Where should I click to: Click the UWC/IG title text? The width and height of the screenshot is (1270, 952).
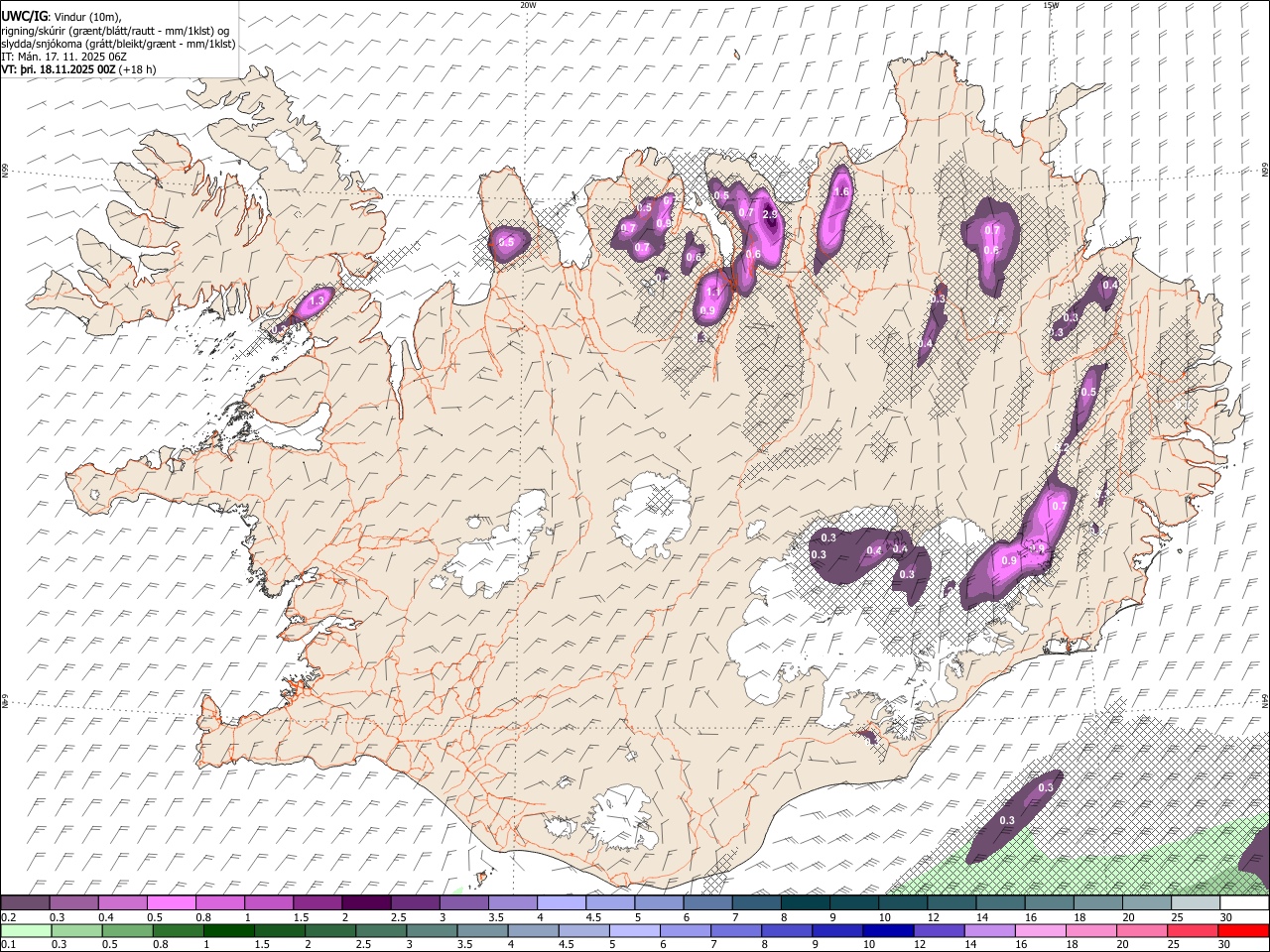tap(24, 16)
